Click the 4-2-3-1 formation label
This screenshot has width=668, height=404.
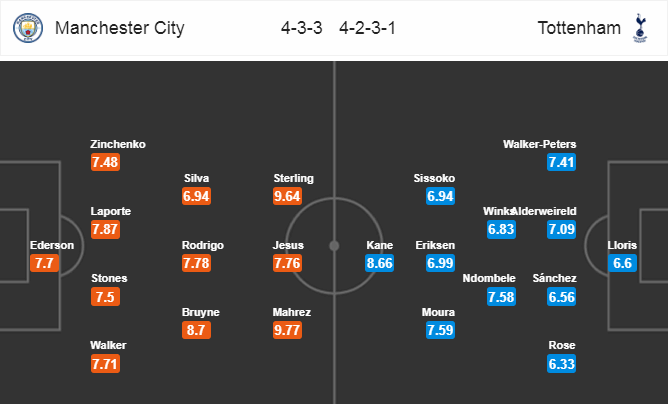(x=367, y=28)
